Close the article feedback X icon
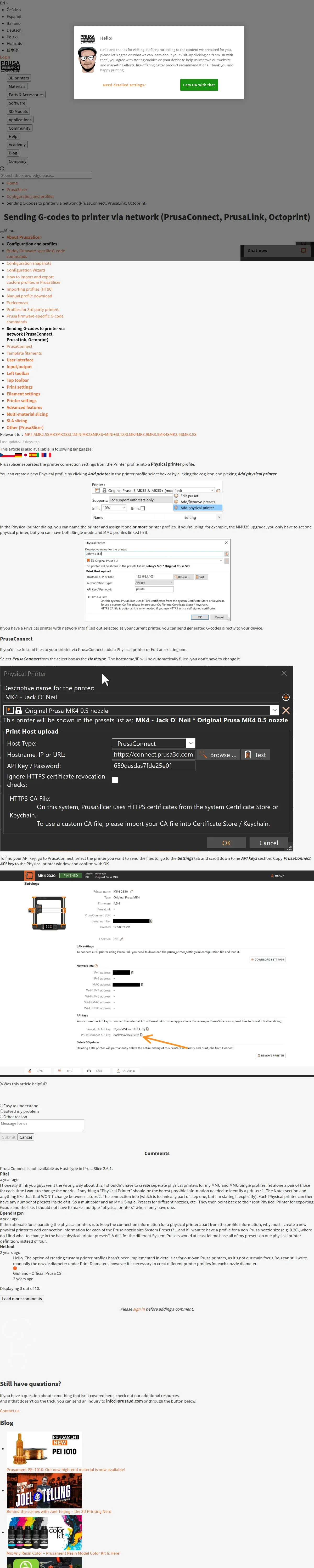314x1568 pixels. (x=2, y=1083)
